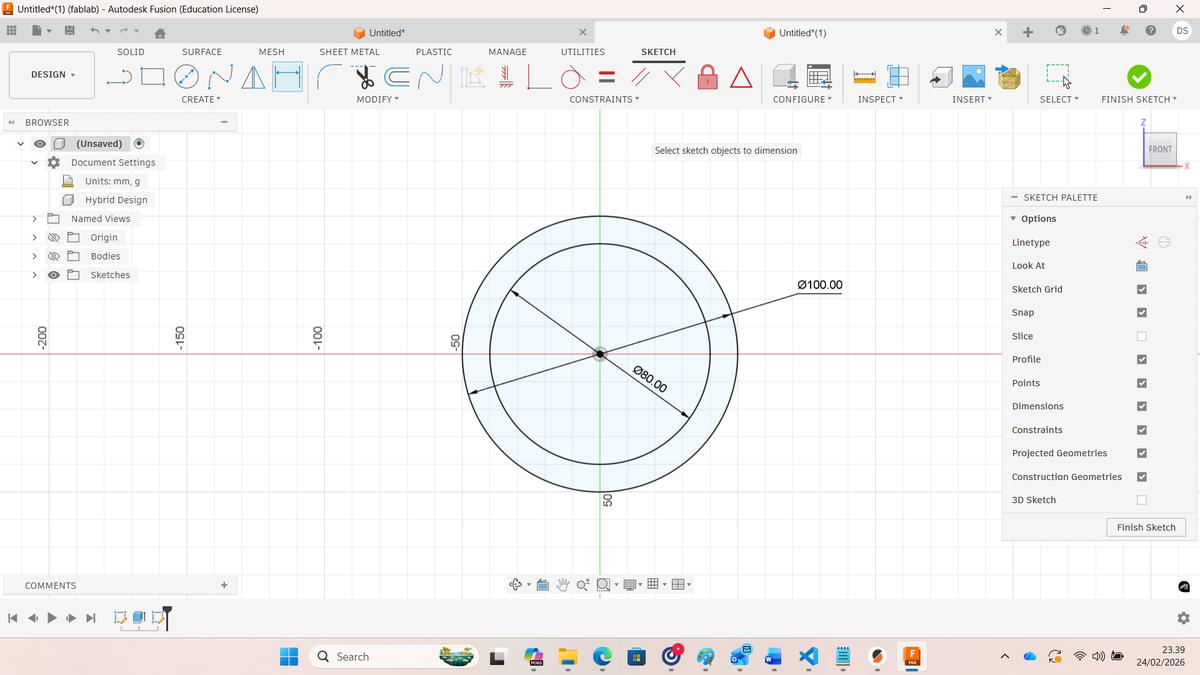
Task: Switch to the SURFACE tab
Action: click(x=202, y=52)
